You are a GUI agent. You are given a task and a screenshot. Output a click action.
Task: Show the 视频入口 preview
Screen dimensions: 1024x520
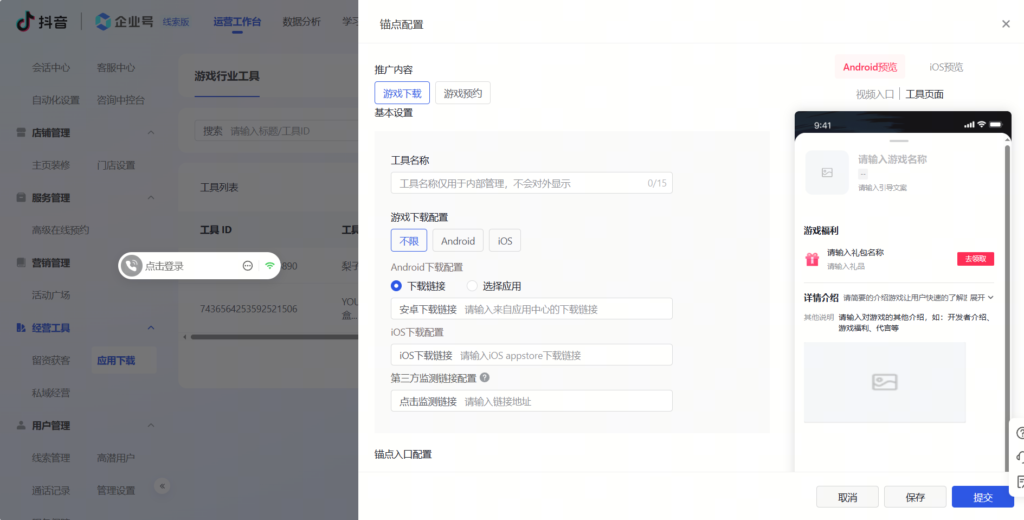tap(874, 94)
